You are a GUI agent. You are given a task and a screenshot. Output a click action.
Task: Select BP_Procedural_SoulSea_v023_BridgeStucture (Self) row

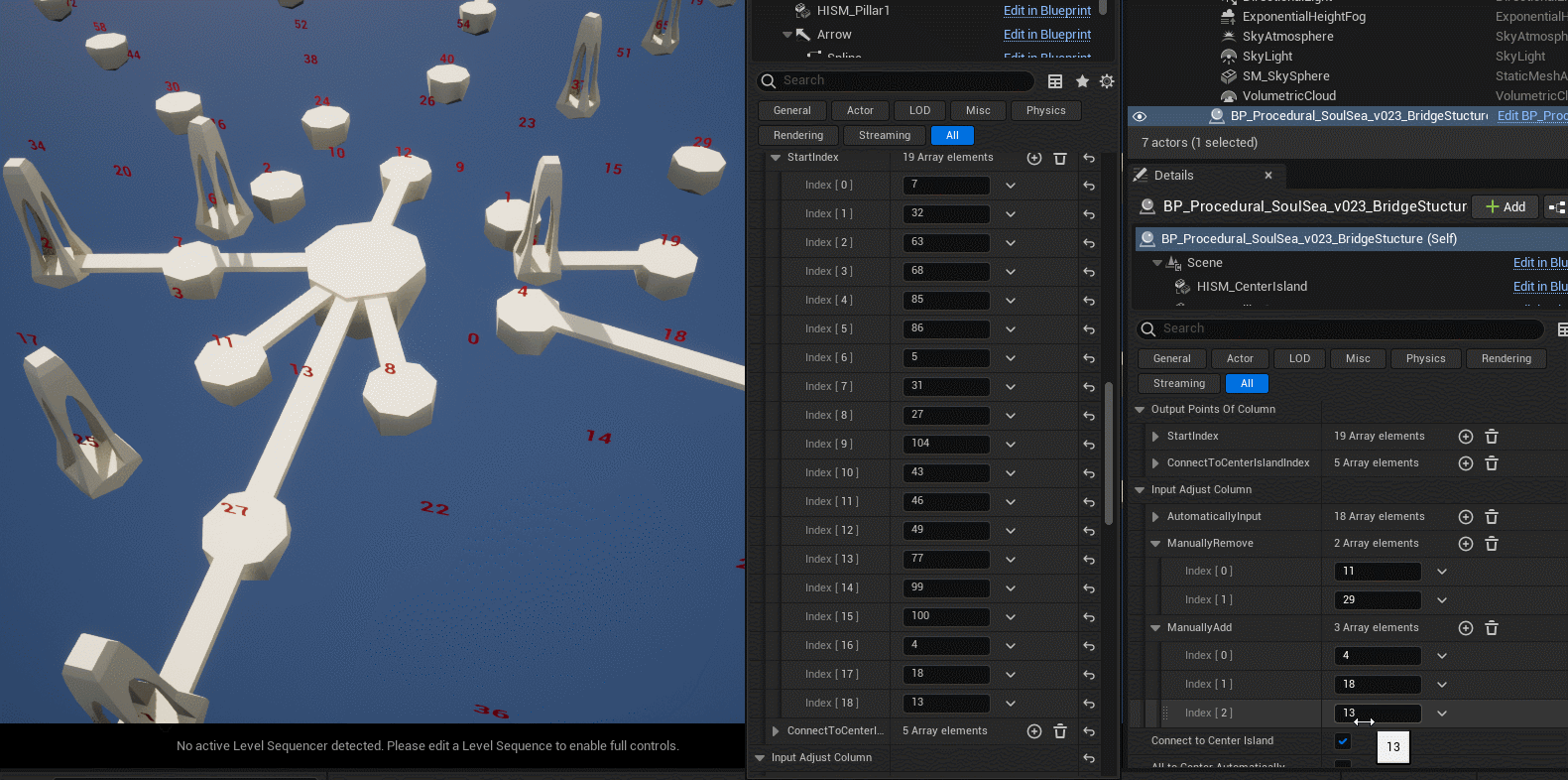pyautogui.click(x=1351, y=239)
